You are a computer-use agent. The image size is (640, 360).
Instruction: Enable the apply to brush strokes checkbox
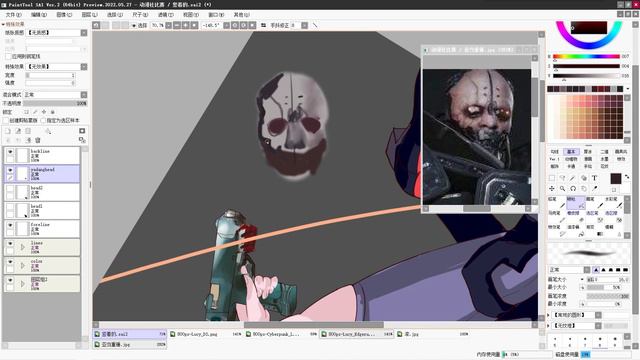pos(9,56)
